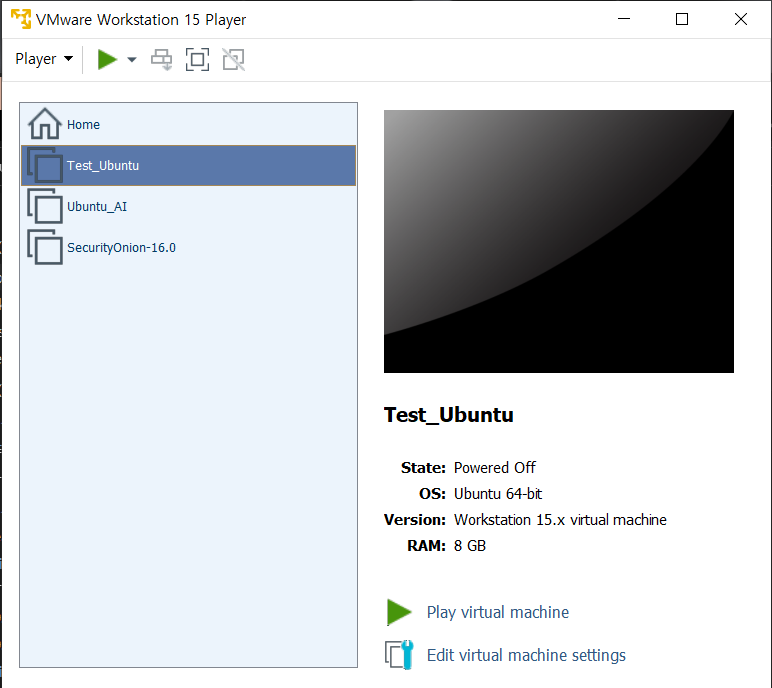
Task: Click Send Ctrl+Alt+Del toolbar icon
Action: coord(161,60)
